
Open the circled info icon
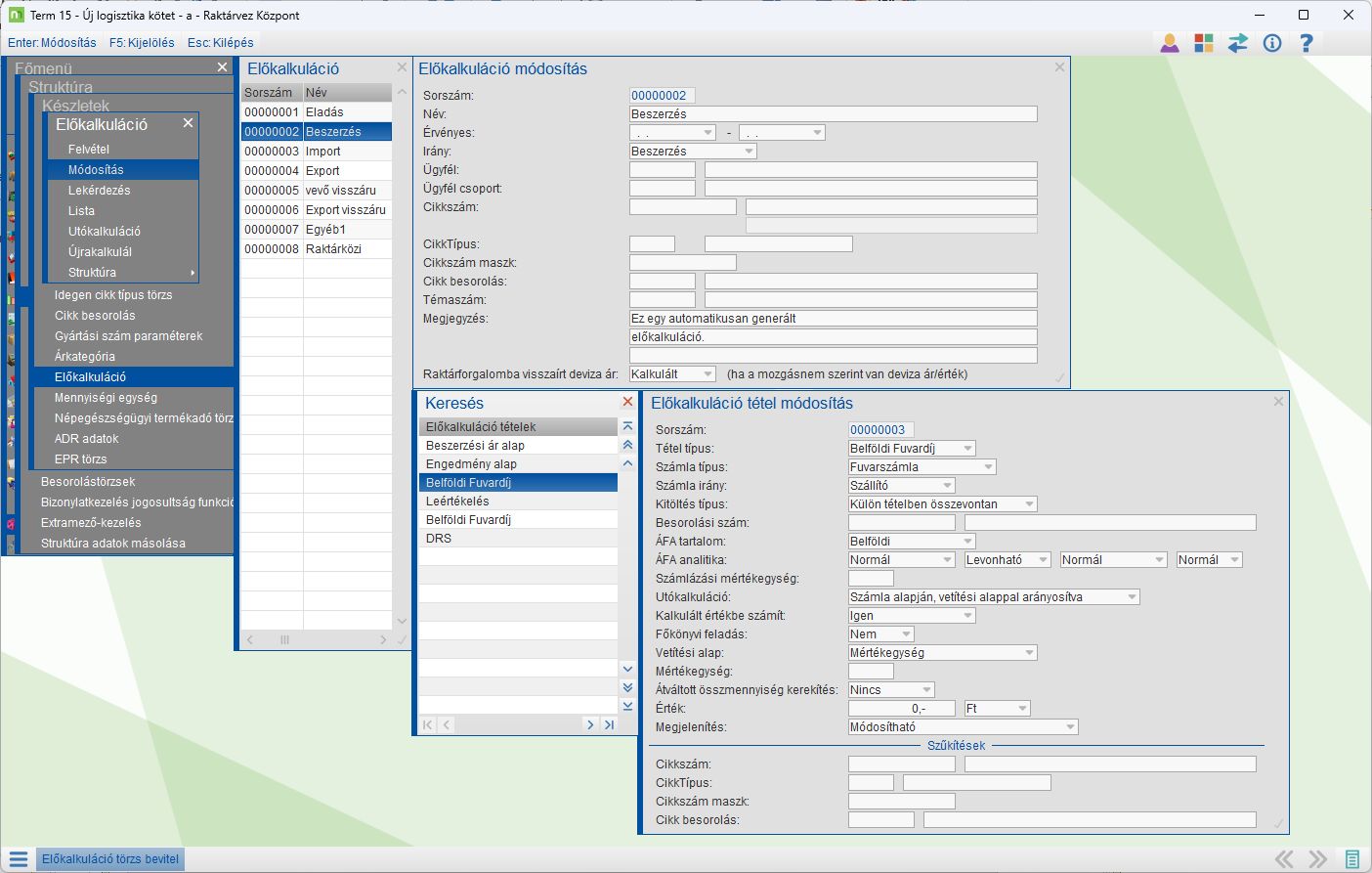point(1271,43)
